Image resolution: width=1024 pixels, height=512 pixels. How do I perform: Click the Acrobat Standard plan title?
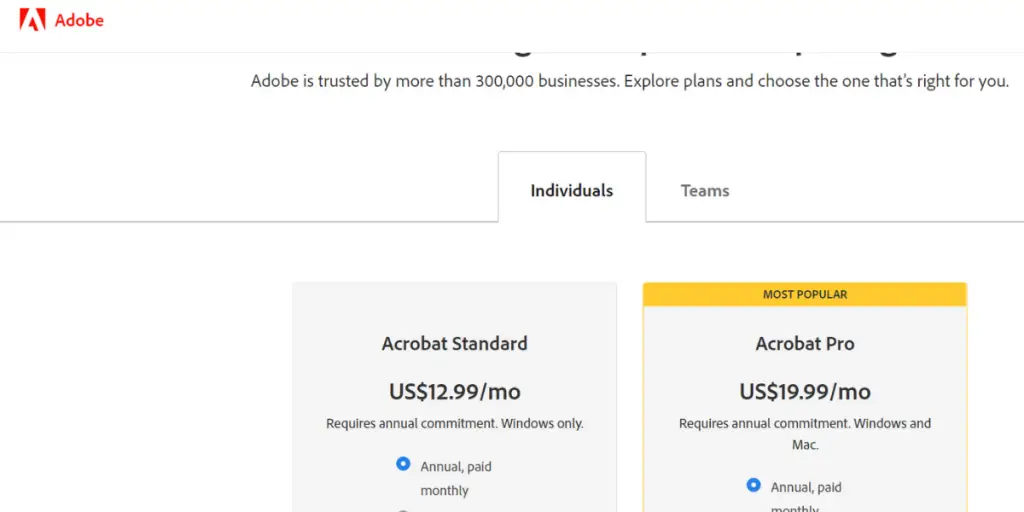[455, 344]
